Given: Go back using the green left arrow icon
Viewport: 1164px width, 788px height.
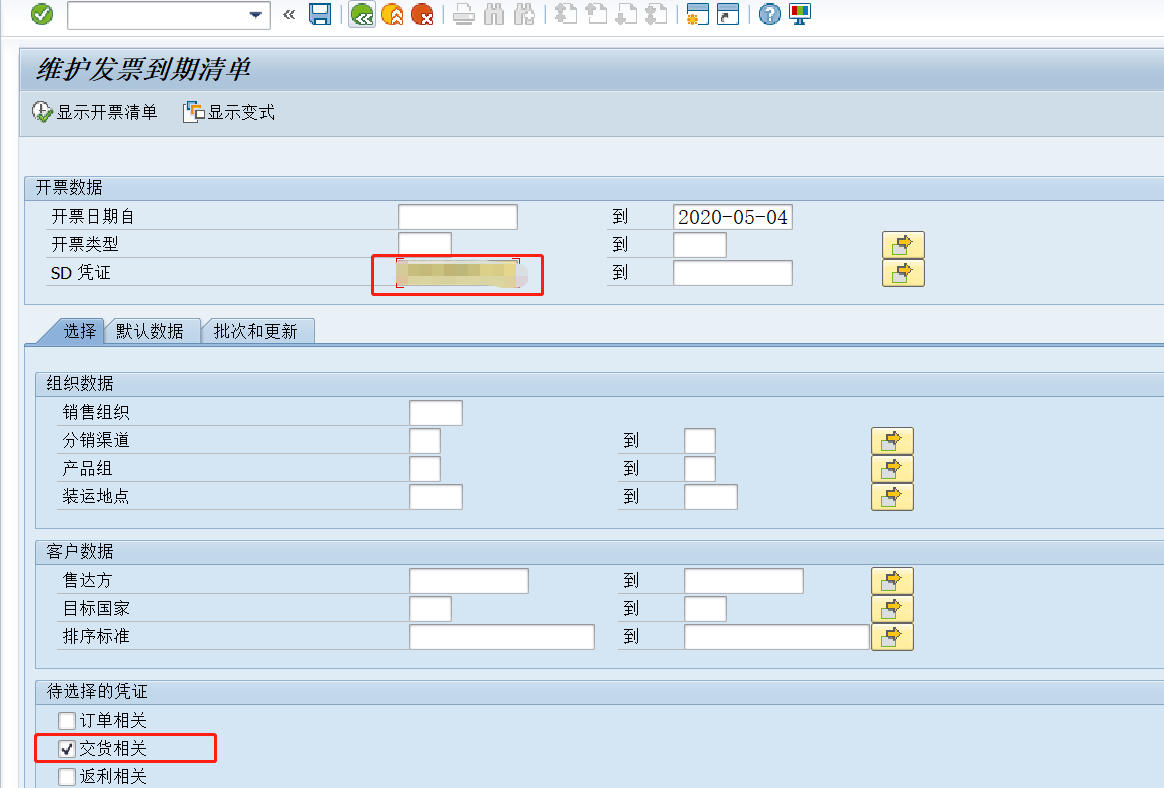Looking at the screenshot, I should tap(361, 15).
